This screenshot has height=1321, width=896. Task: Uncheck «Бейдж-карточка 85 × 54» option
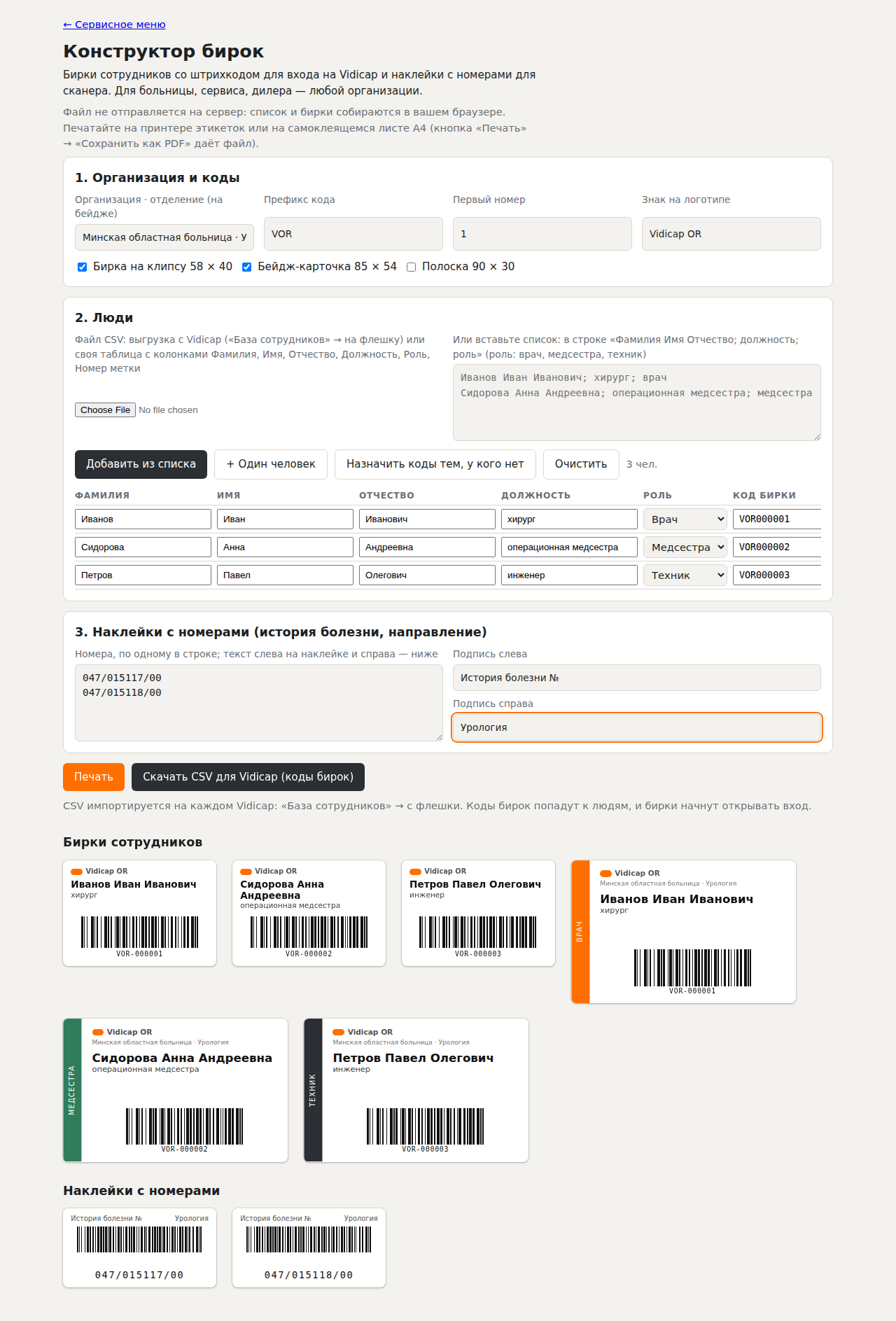[246, 267]
